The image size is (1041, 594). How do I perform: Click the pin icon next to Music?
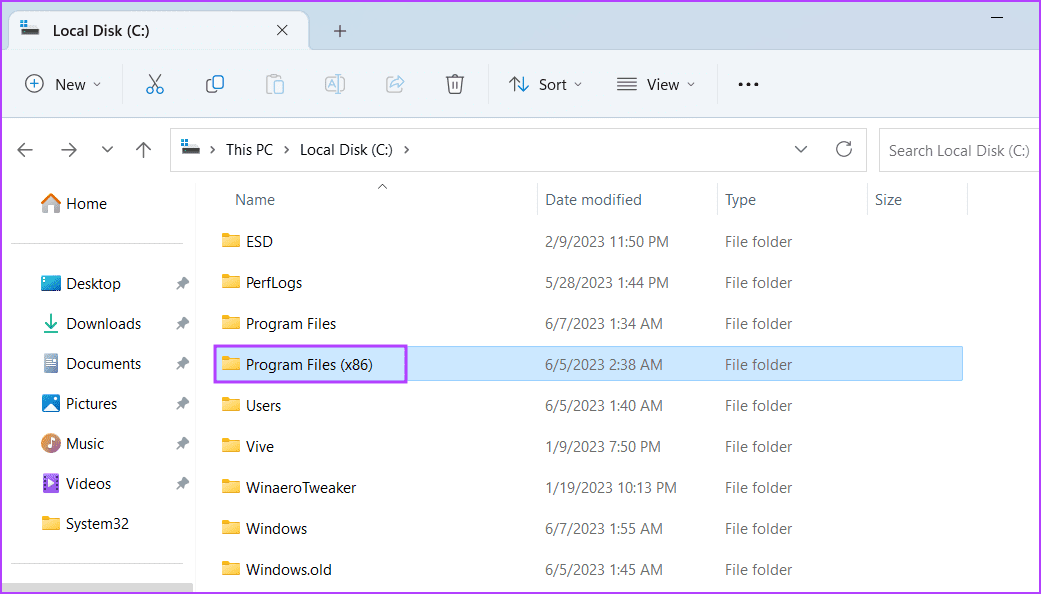(x=182, y=443)
